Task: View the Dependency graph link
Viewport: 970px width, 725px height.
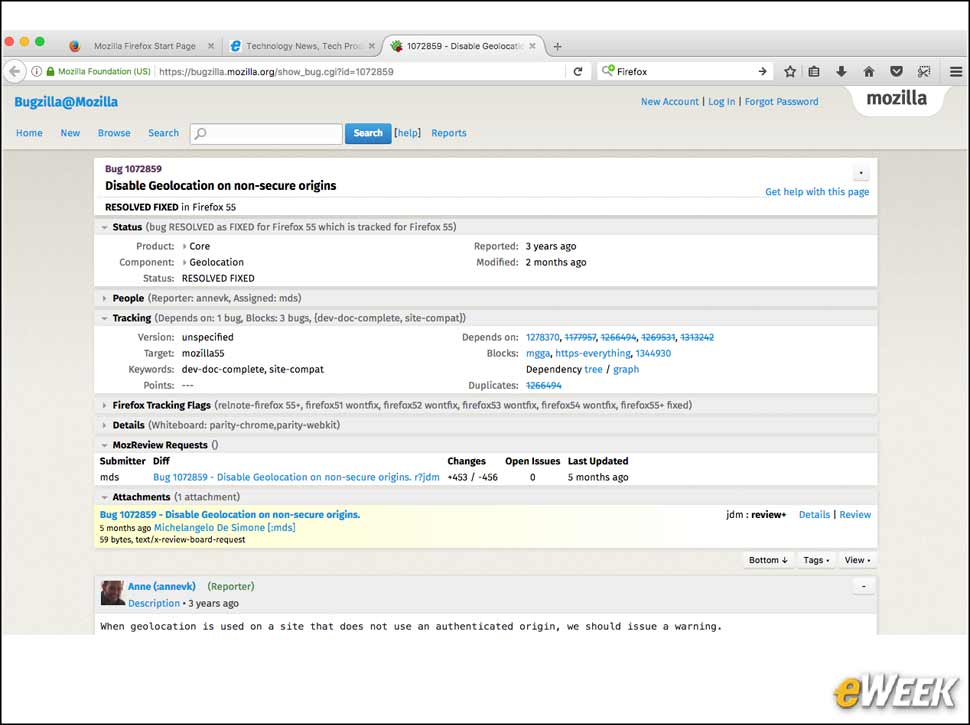Action: [626, 369]
